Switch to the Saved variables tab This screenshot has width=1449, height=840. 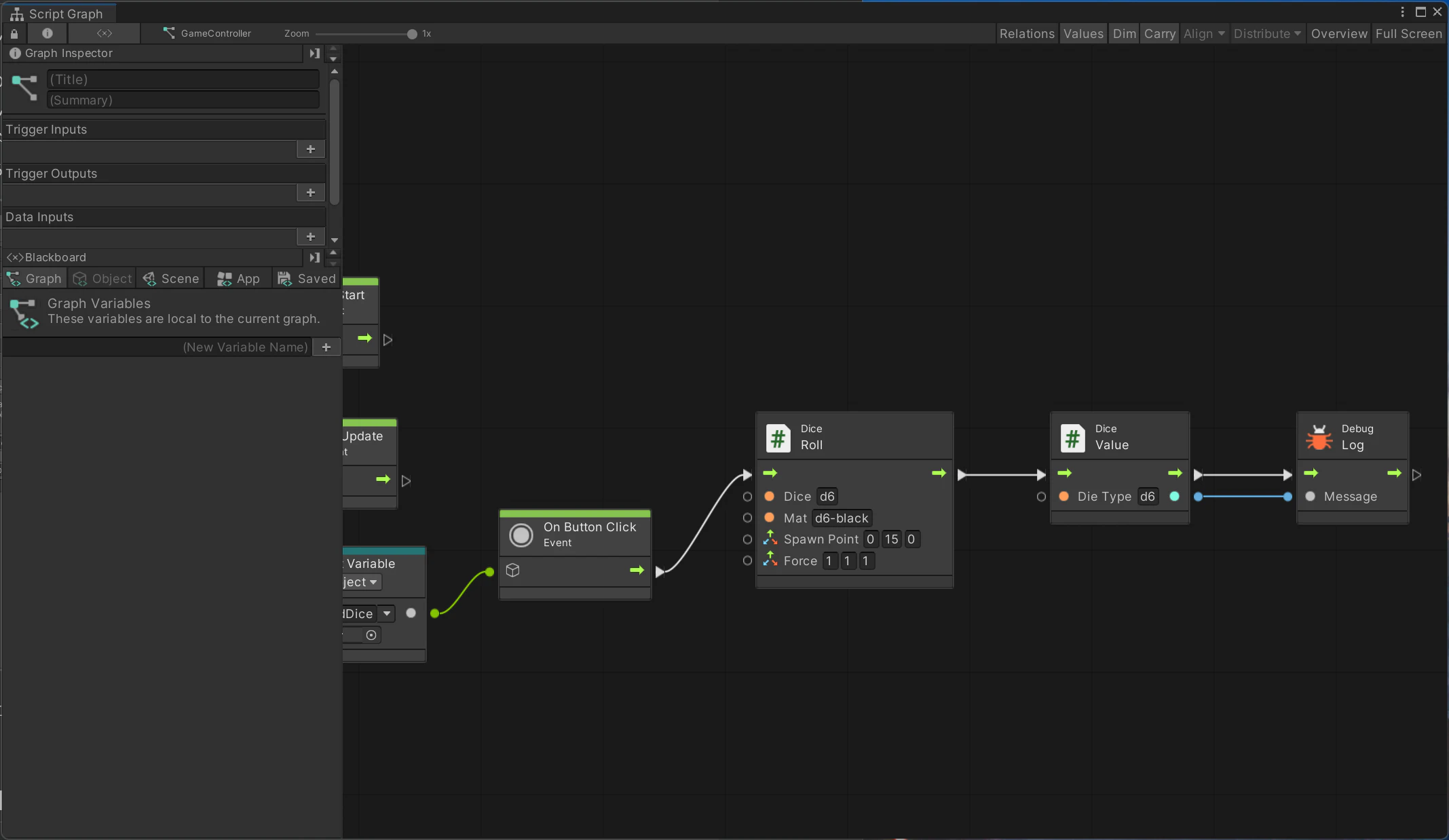(307, 279)
